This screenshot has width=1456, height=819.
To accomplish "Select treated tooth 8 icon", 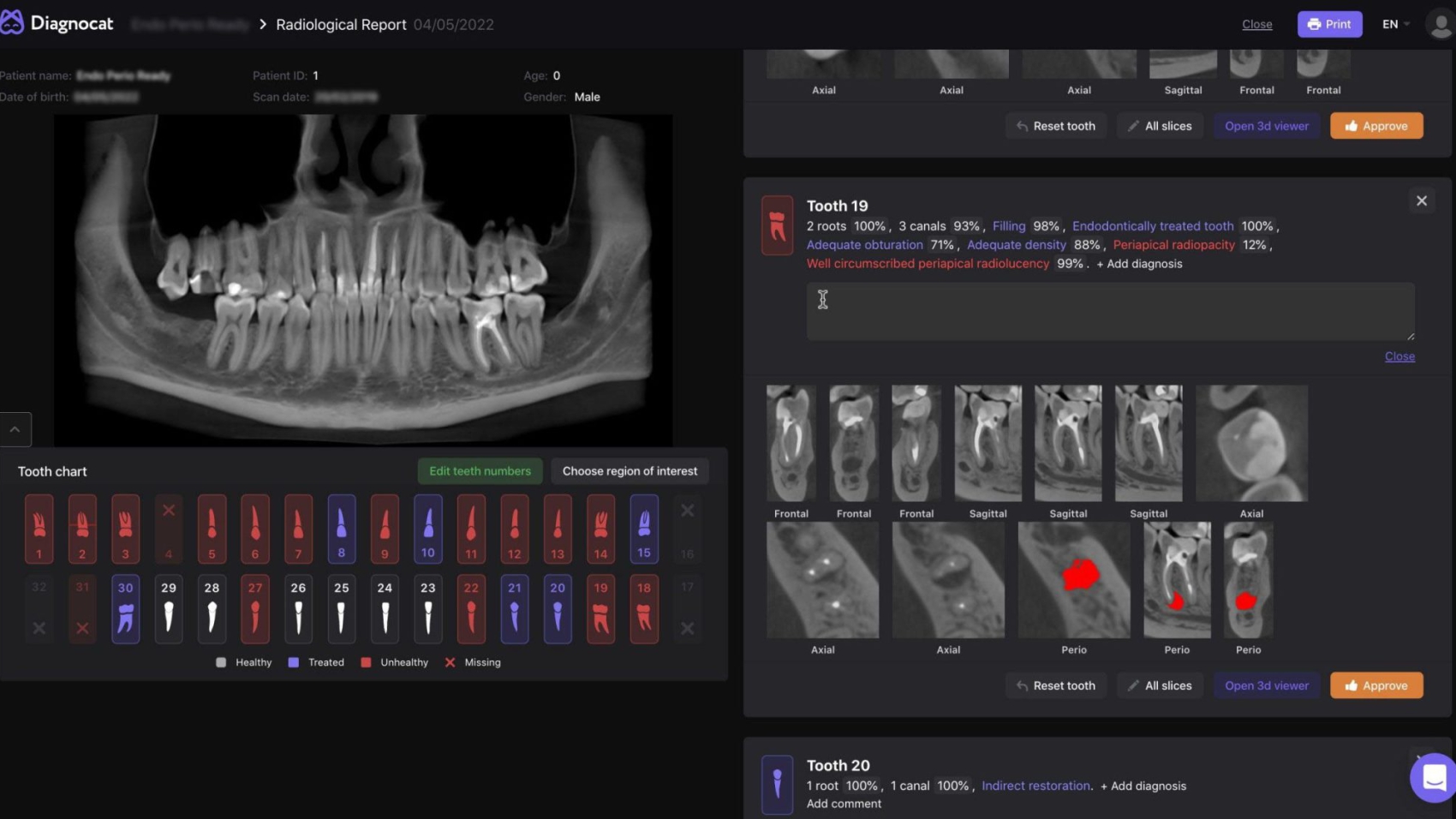I will point(342,529).
